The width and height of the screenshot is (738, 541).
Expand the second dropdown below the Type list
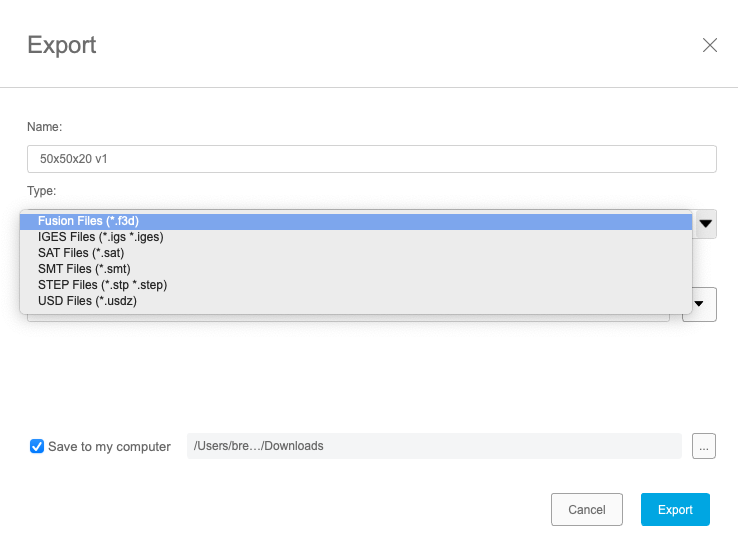coord(699,304)
